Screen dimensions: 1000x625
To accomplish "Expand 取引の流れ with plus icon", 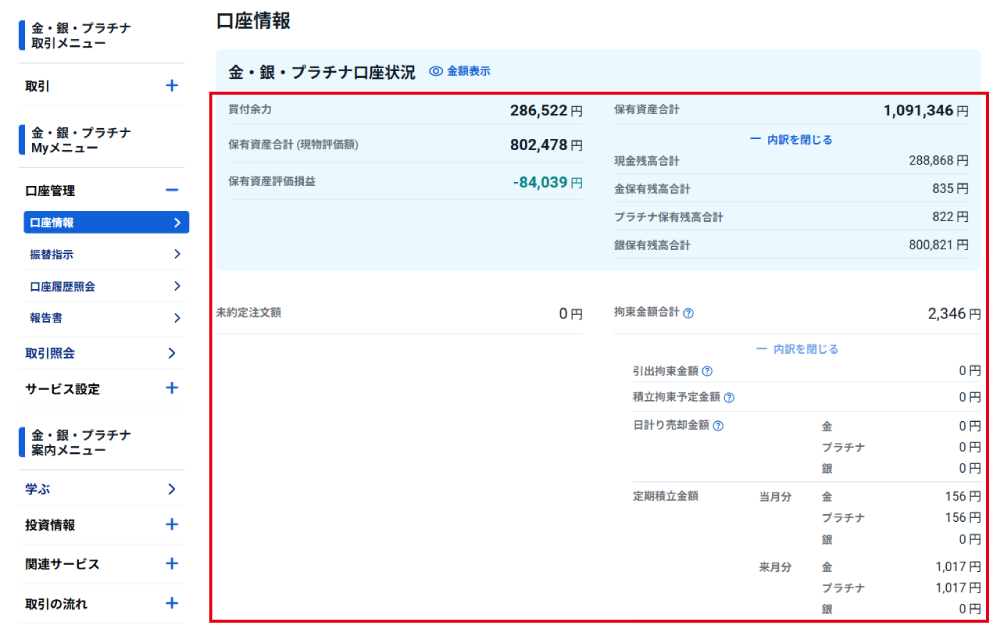I will (172, 603).
